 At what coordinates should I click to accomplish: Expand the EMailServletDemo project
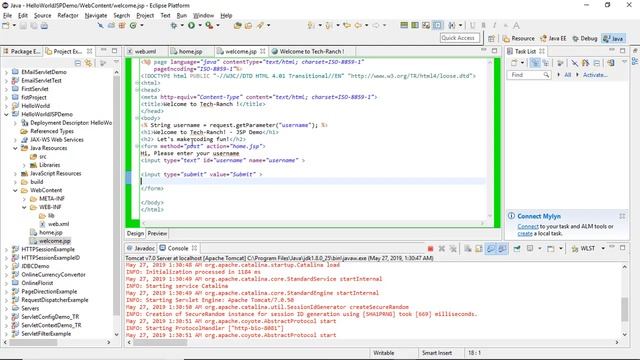point(6,72)
